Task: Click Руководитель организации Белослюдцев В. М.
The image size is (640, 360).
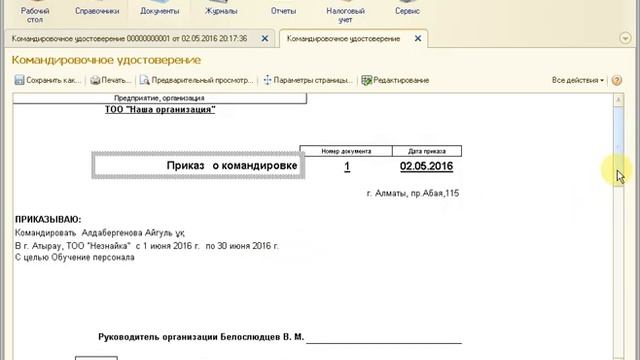Action: point(201,337)
